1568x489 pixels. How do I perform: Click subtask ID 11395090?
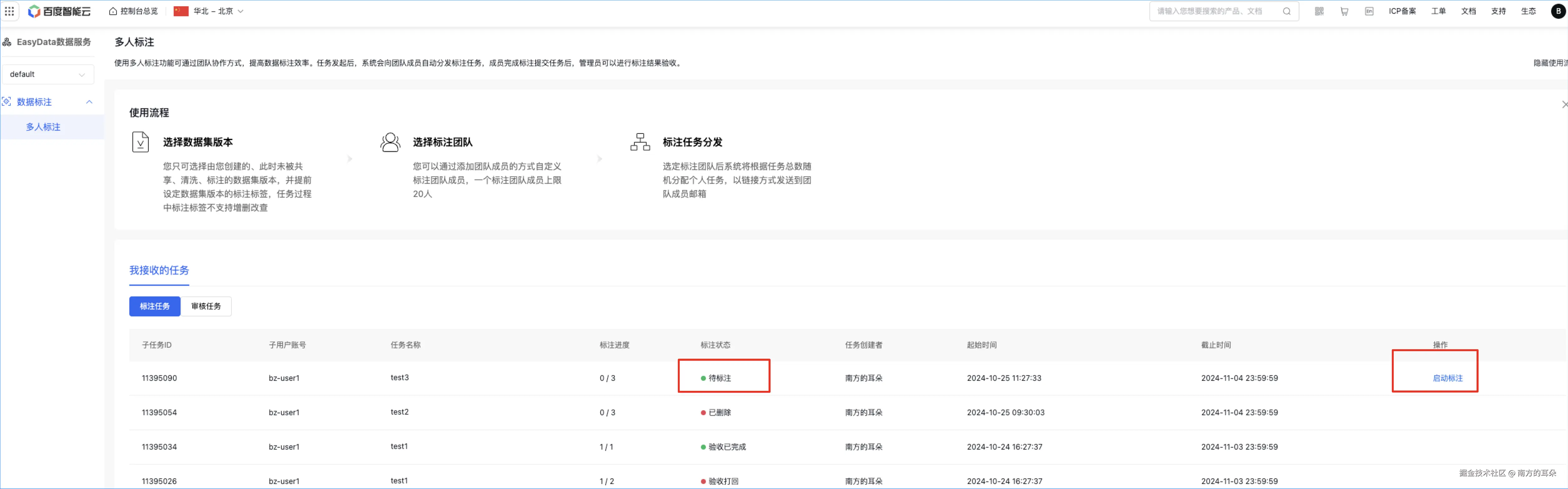pyautogui.click(x=160, y=378)
